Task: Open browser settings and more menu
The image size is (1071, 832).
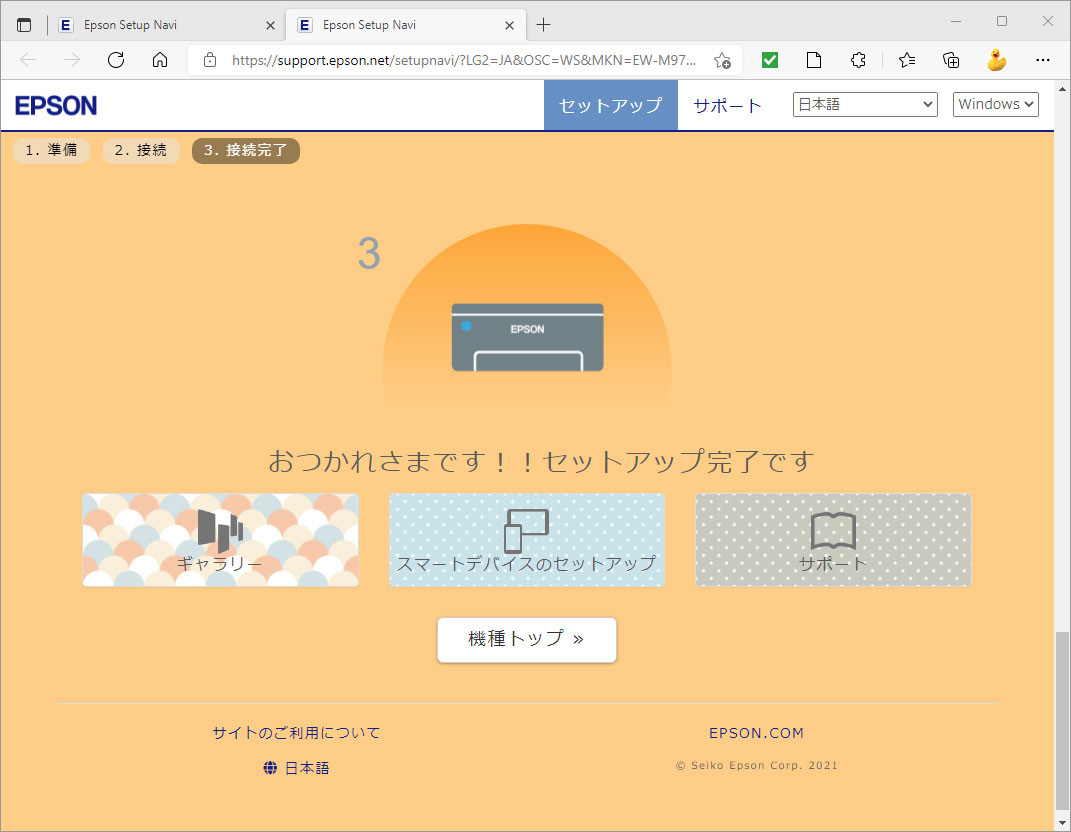Action: [x=1043, y=60]
